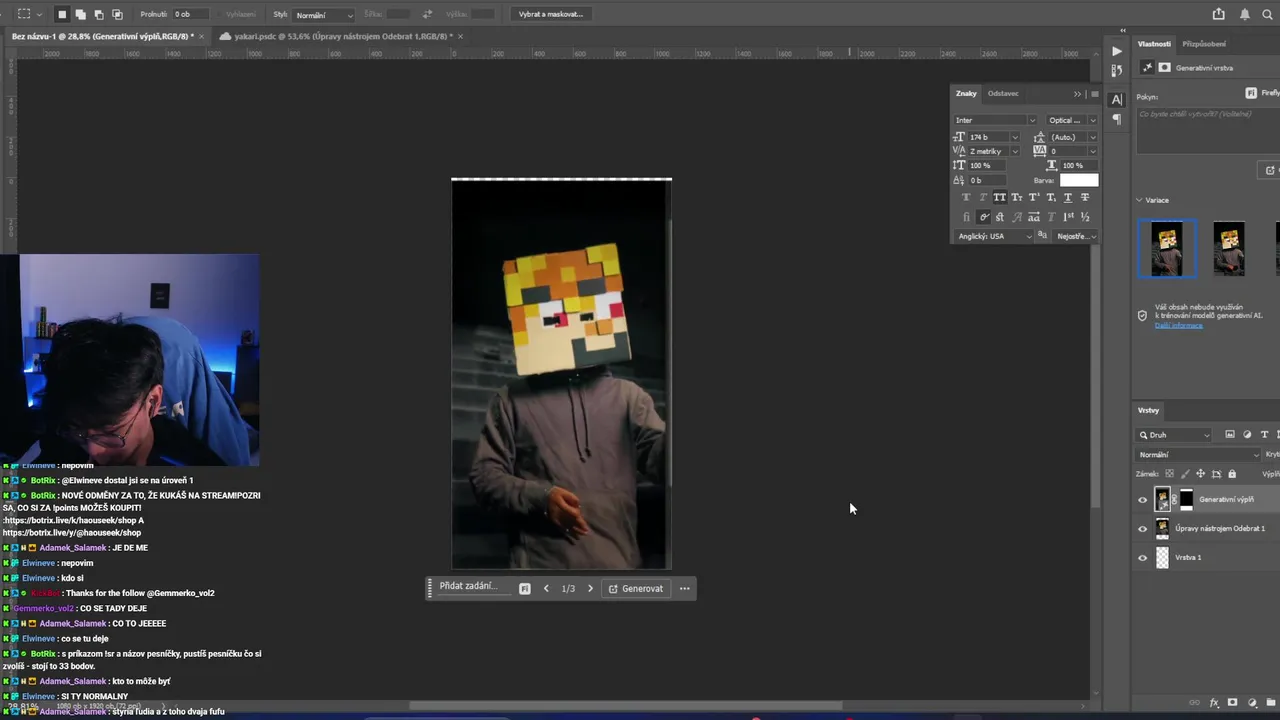
Task: Toggle stylistic alternates (aa) option
Action: click(1033, 217)
